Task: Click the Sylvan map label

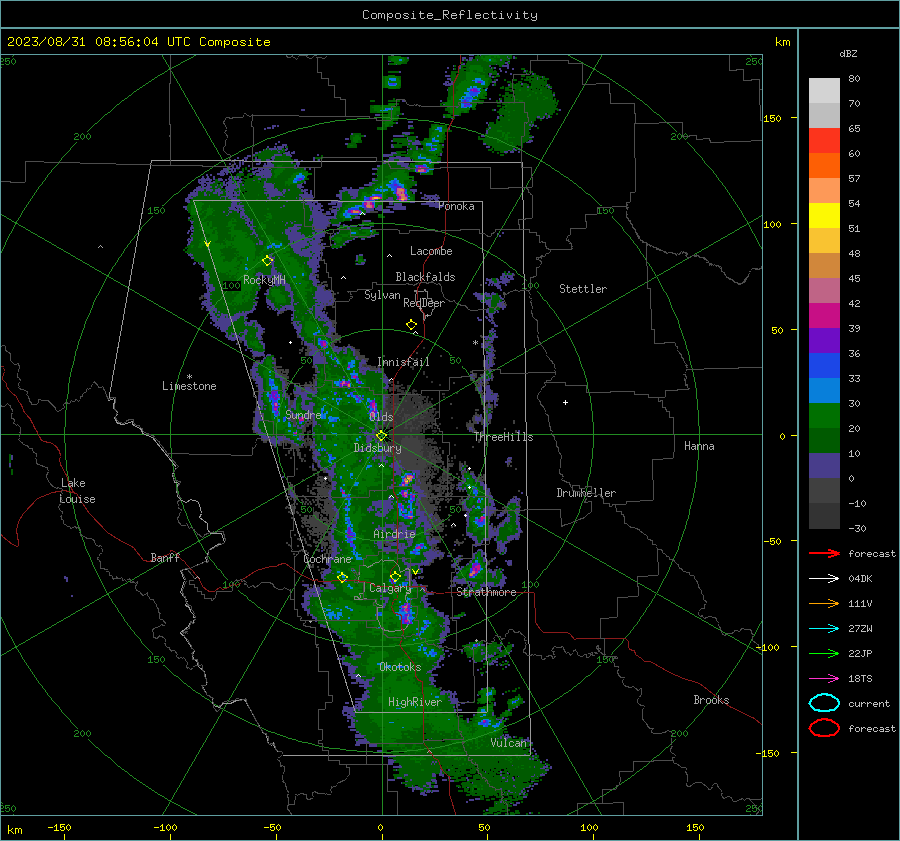Action: pyautogui.click(x=382, y=295)
